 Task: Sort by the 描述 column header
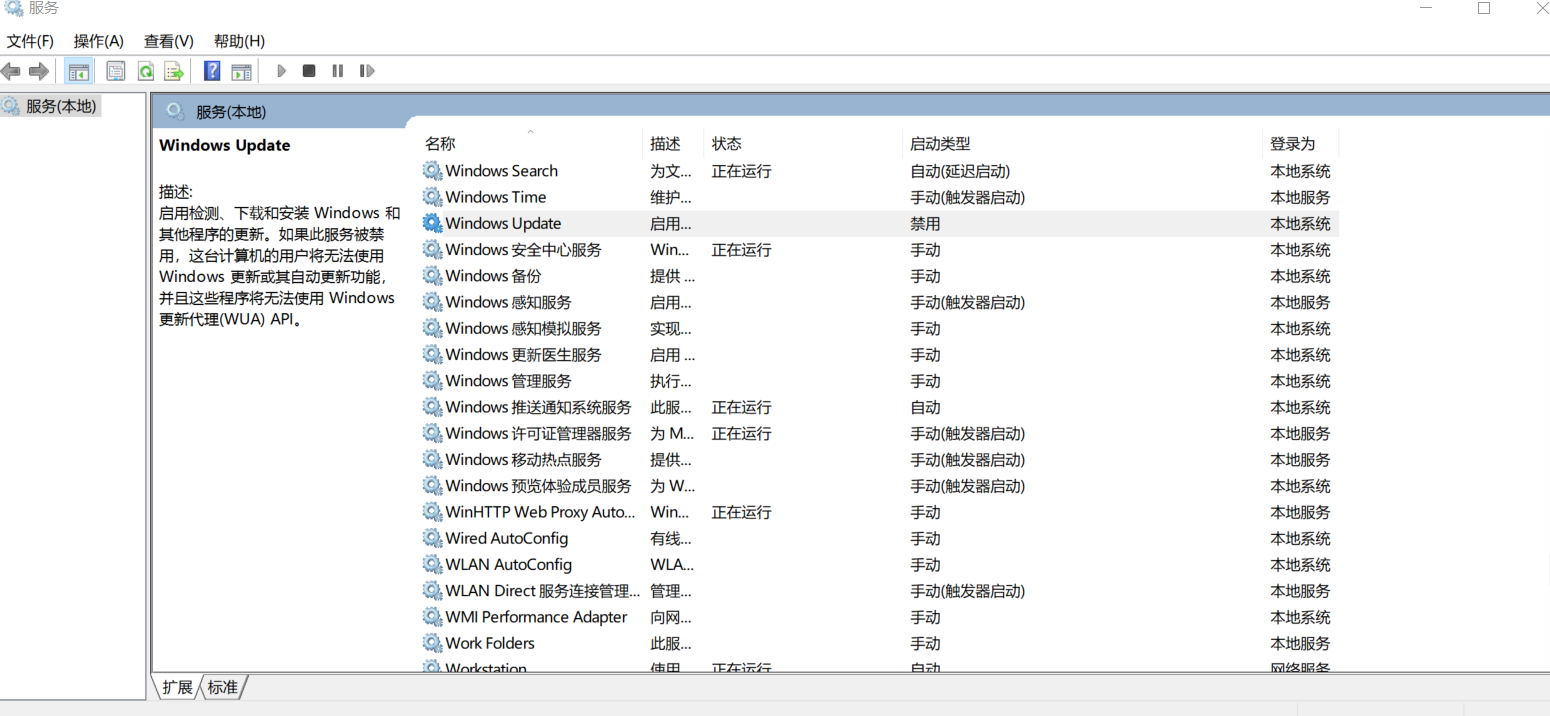pyautogui.click(x=665, y=144)
